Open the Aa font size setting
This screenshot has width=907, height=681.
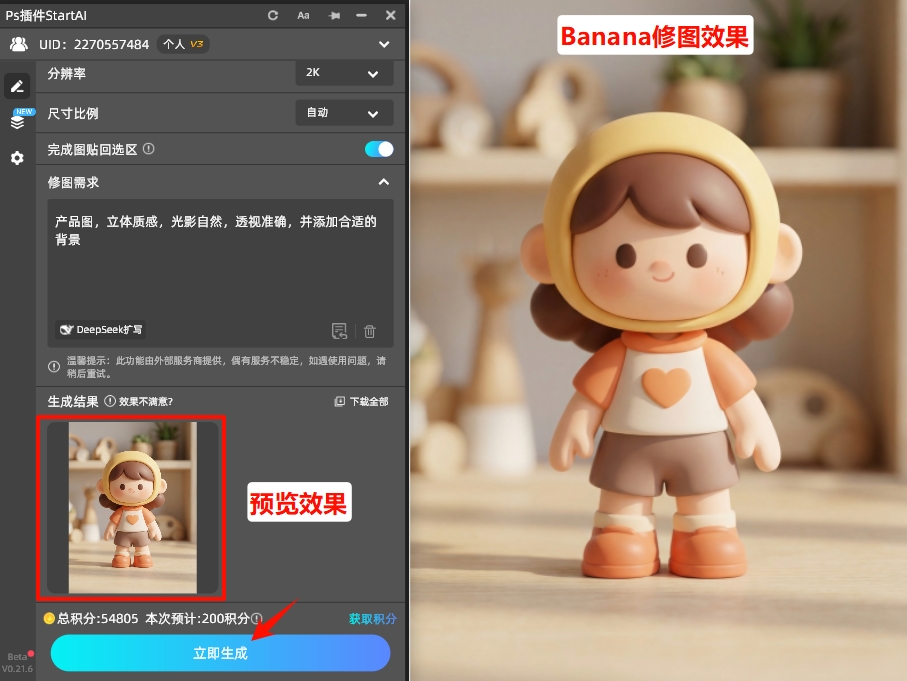pyautogui.click(x=303, y=15)
